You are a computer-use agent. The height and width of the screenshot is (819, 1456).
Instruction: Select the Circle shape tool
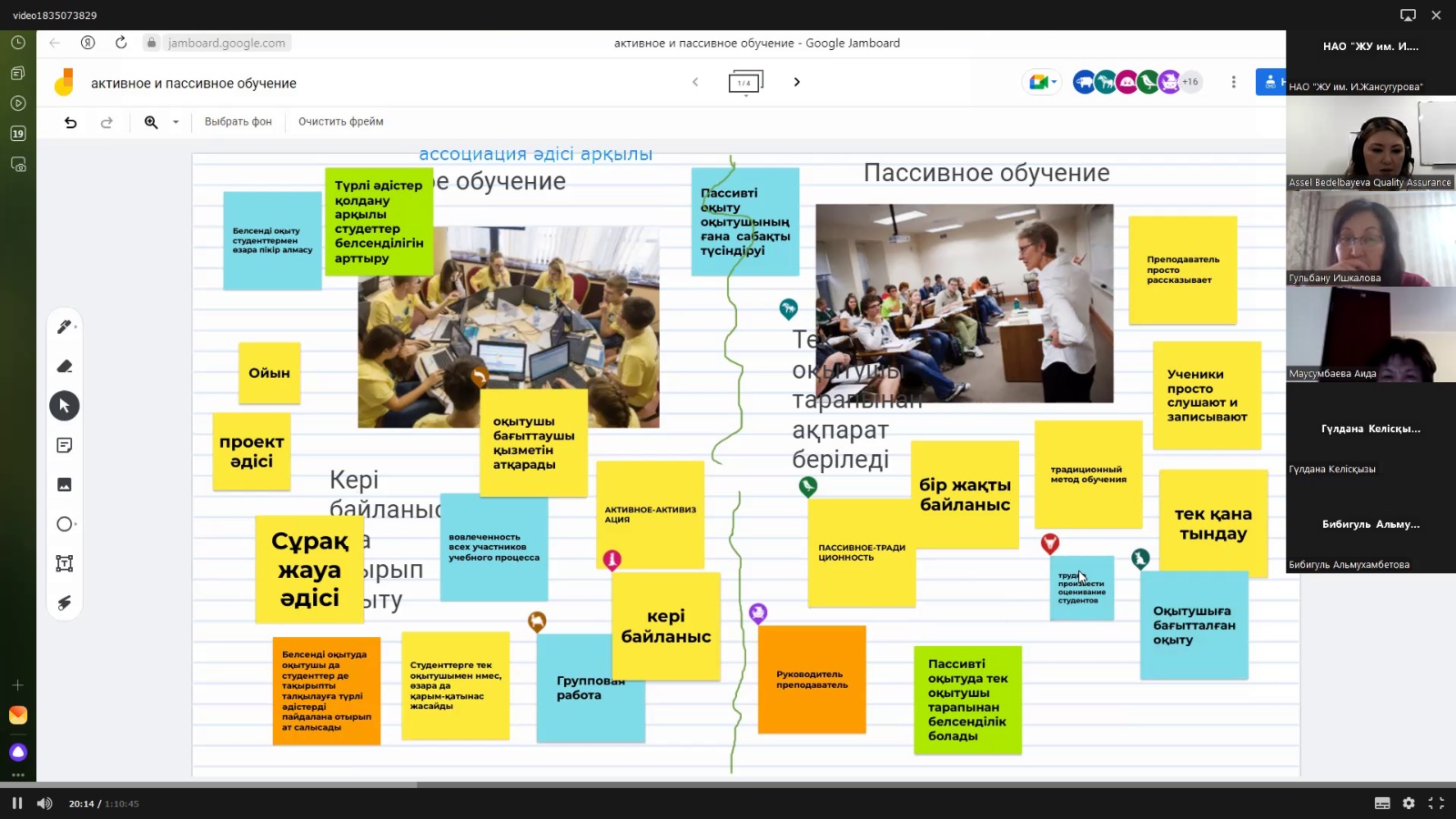click(x=64, y=524)
